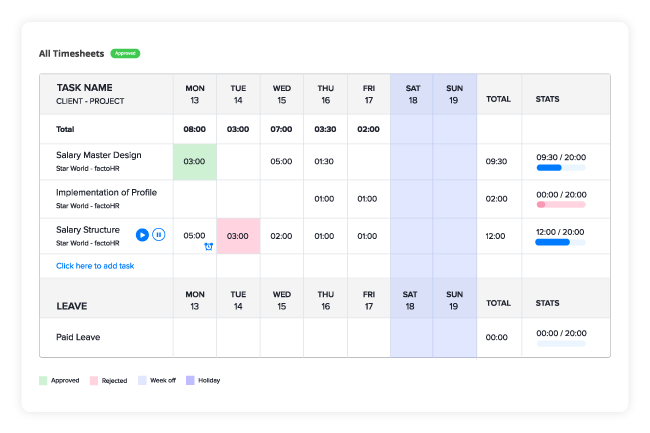Select Friday 01:00 for Implementation of Profile

367,199
